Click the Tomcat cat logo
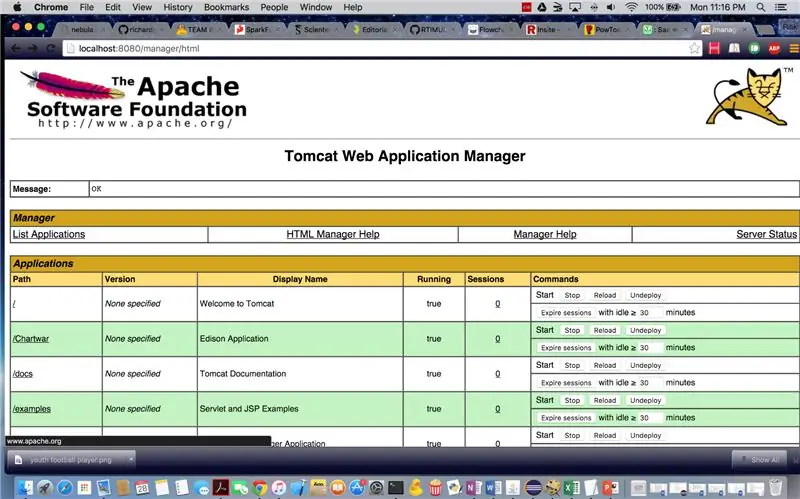The image size is (800, 499). pos(746,97)
